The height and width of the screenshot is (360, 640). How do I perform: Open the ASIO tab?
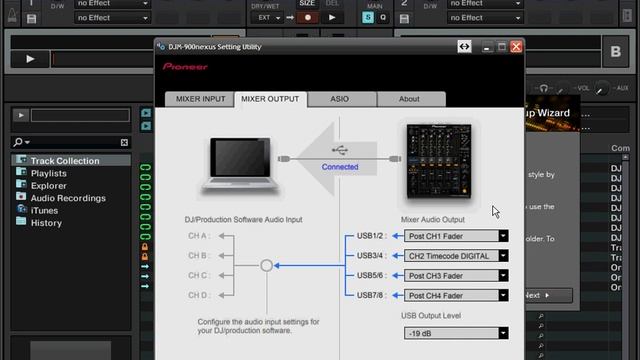pos(340,99)
